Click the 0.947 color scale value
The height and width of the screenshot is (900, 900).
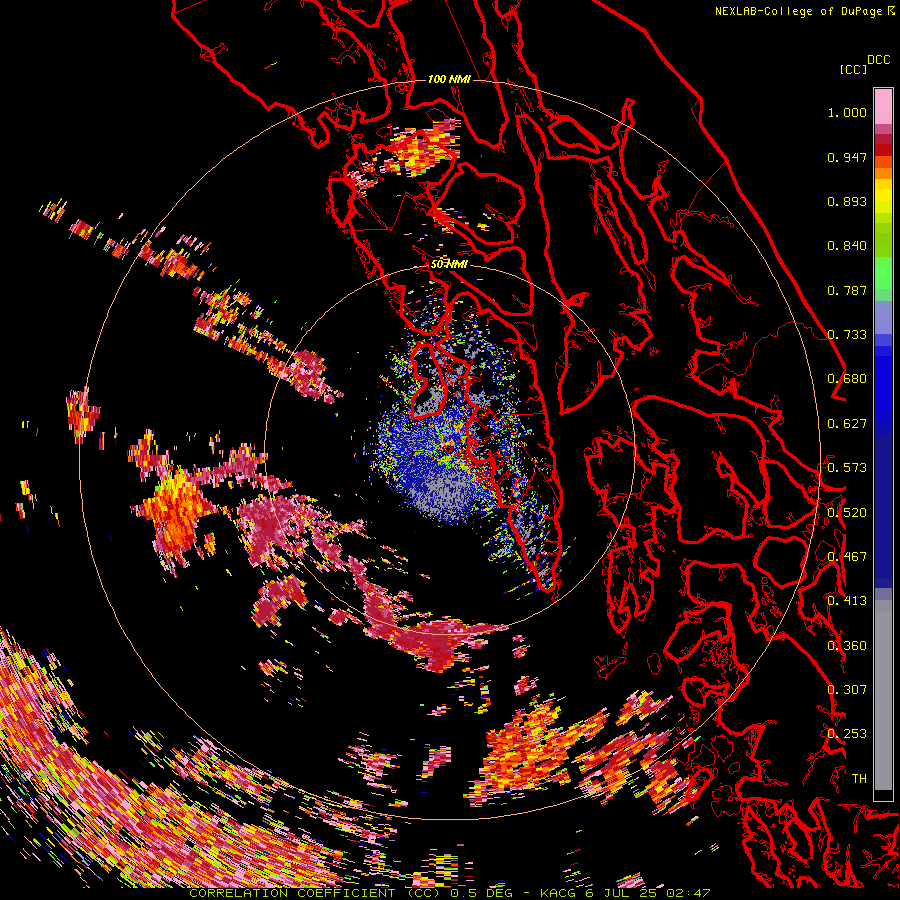(x=847, y=157)
